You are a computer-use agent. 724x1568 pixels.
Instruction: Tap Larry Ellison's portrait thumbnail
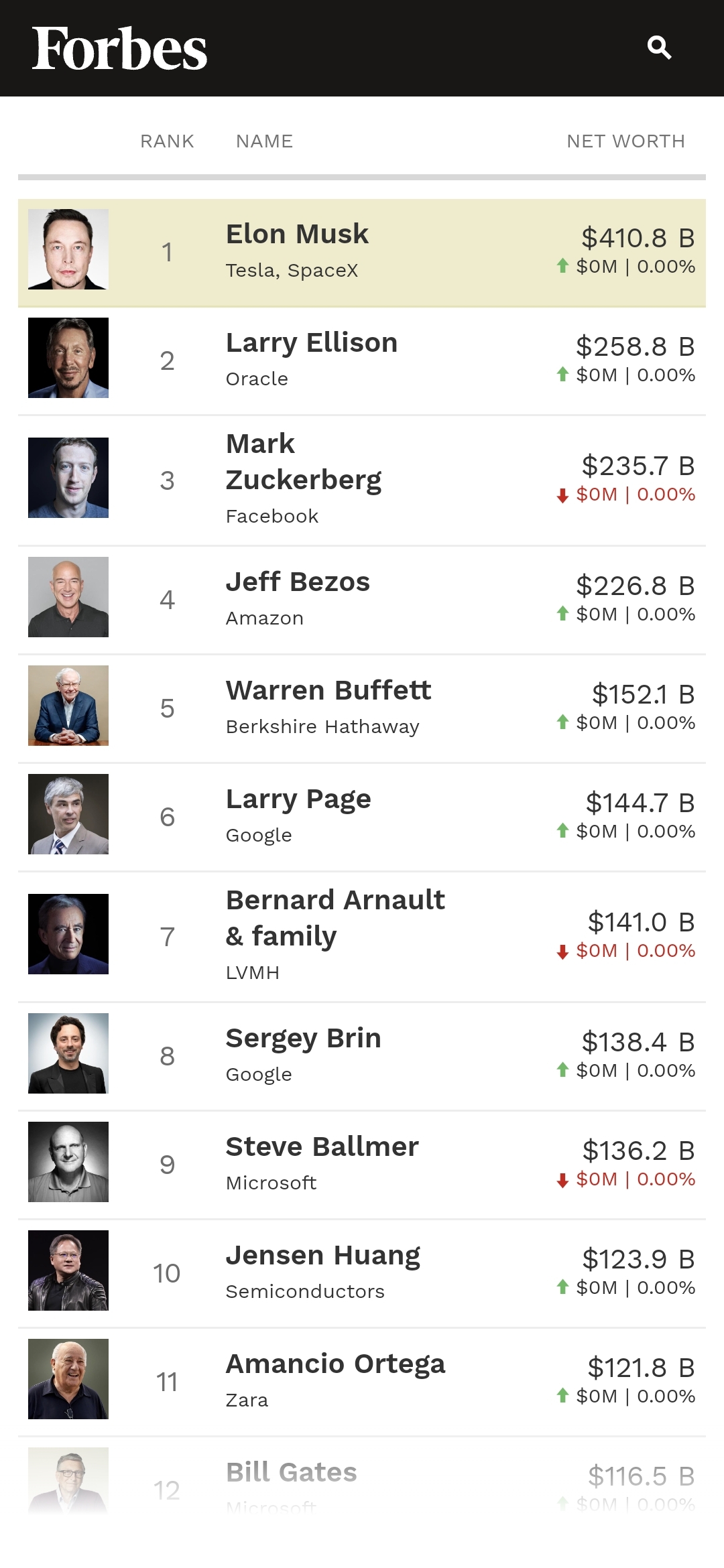pyautogui.click(x=68, y=358)
